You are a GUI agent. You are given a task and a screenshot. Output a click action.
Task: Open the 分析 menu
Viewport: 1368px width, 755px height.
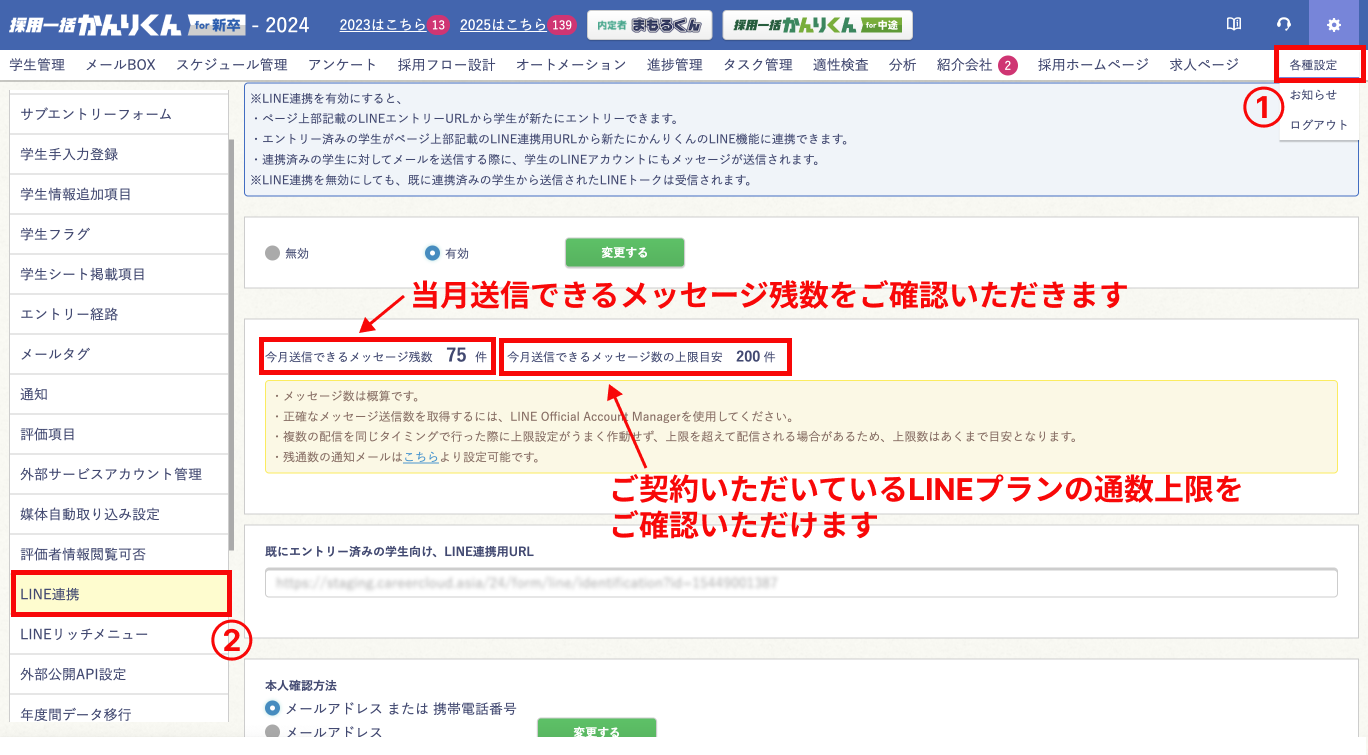point(902,65)
